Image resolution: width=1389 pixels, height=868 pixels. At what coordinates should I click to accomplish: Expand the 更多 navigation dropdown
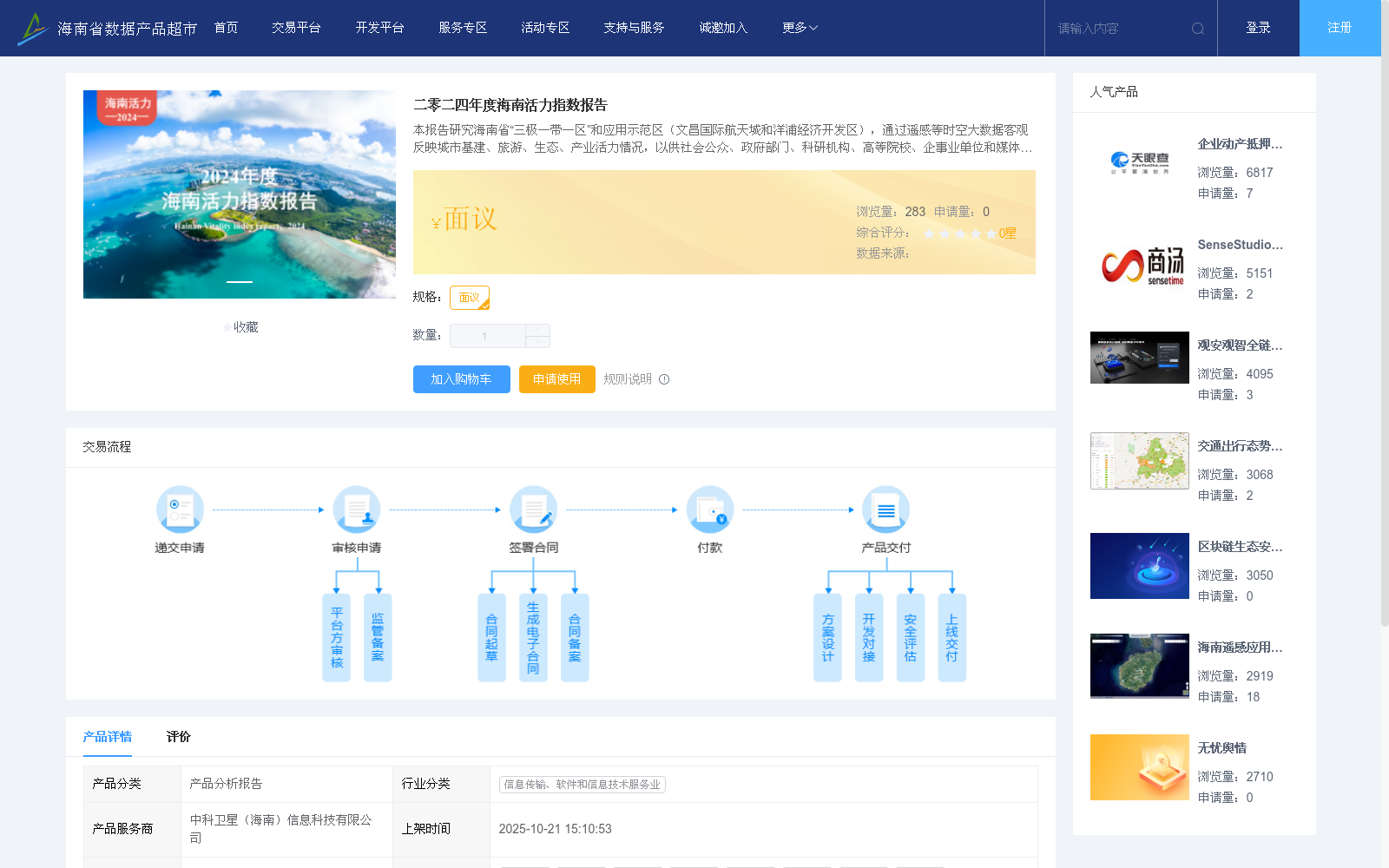click(800, 28)
